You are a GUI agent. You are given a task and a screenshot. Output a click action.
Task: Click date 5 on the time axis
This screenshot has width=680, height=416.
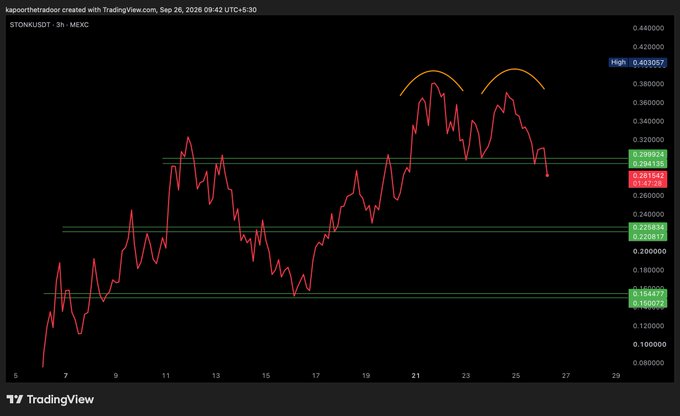tap(16, 376)
